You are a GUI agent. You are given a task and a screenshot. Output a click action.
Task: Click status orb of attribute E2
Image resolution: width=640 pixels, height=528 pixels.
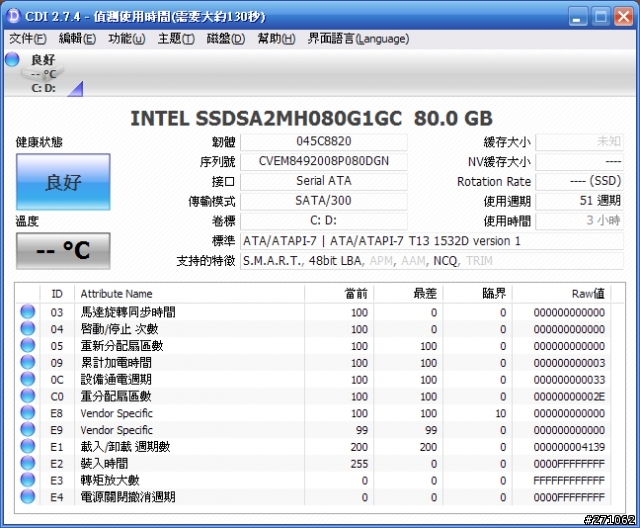point(28,463)
